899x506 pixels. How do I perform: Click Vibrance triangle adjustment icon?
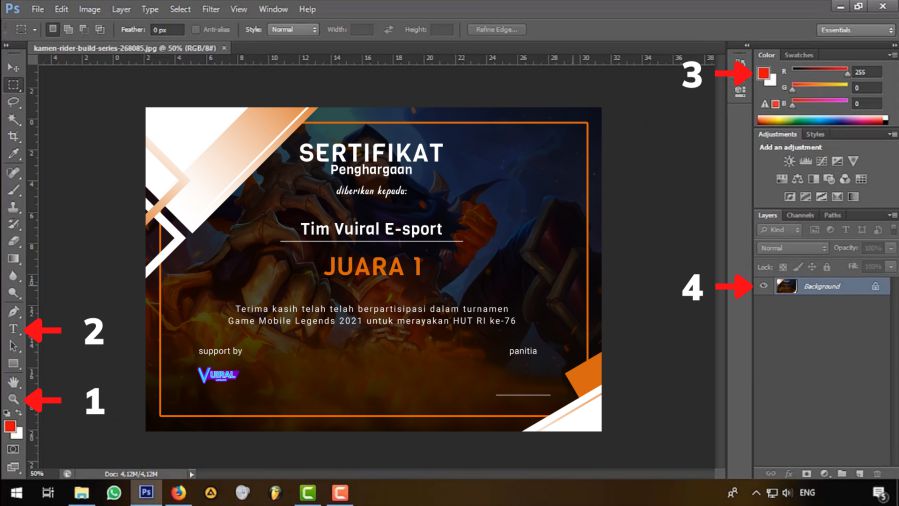pos(853,162)
